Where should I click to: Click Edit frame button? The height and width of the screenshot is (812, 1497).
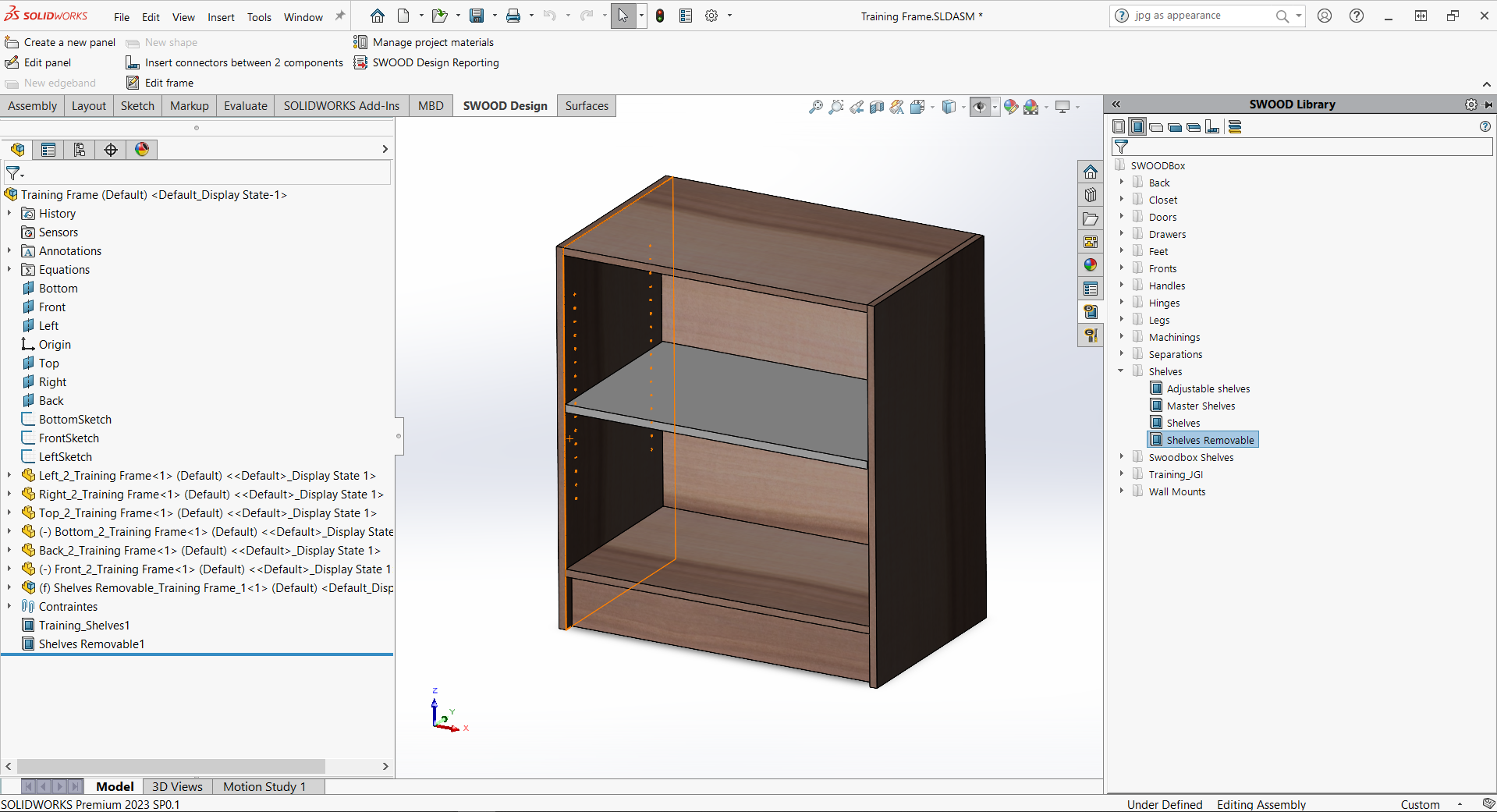coord(160,83)
